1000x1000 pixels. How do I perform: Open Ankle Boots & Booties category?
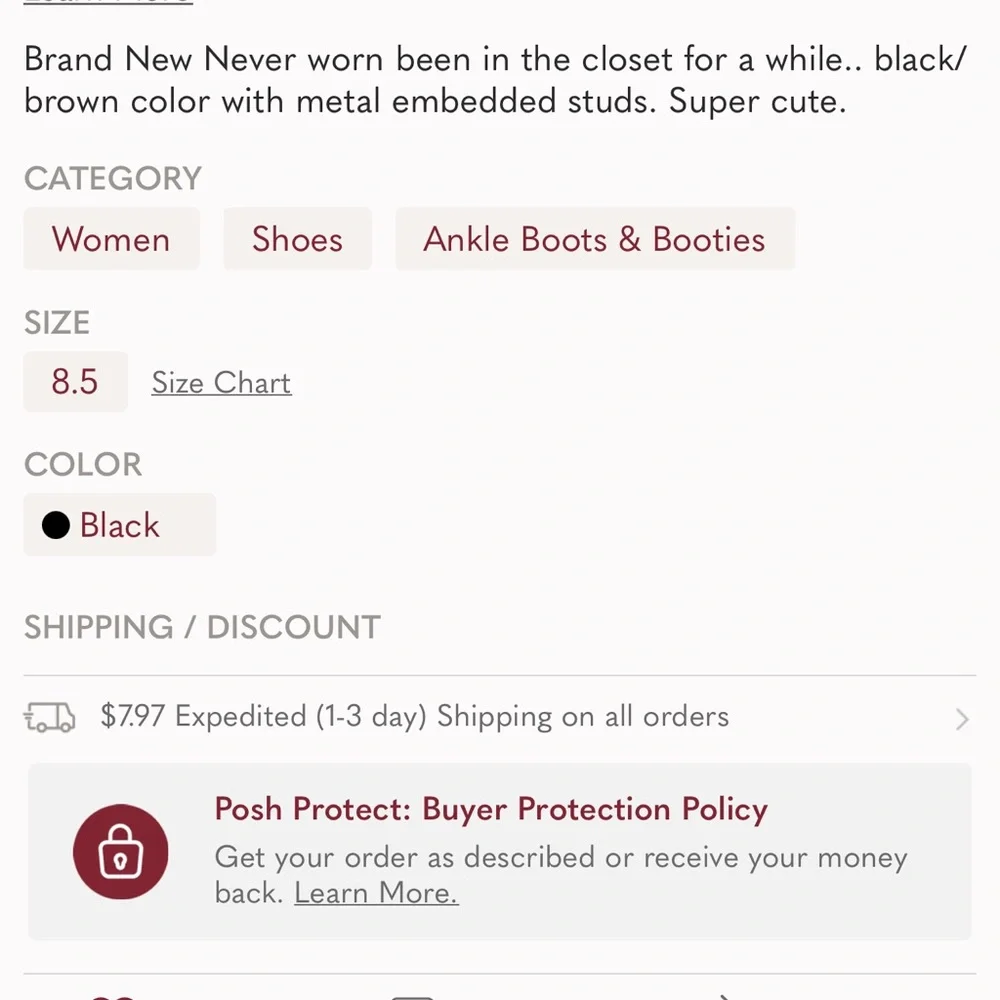594,240
